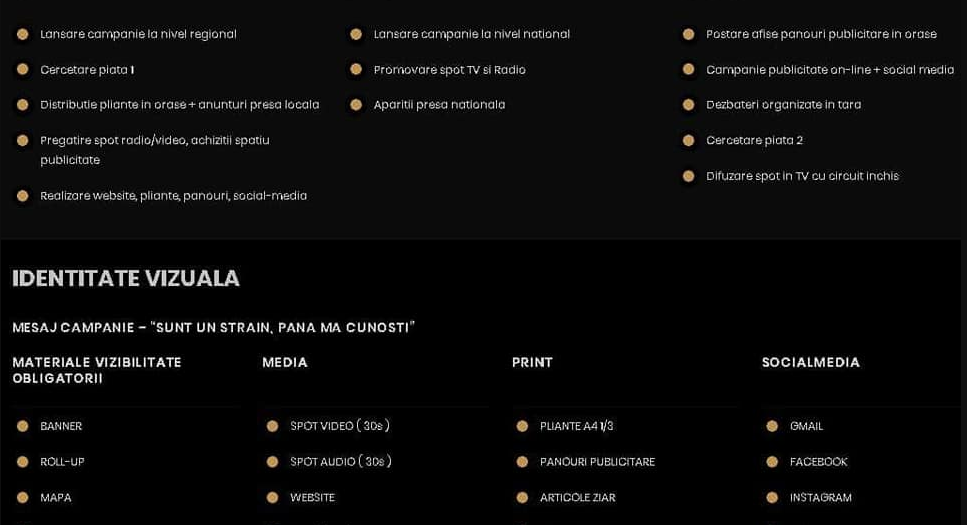Screen dimensions: 967x525
Task: Click the bullet dot beside INSTAGRAM
Action: click(x=772, y=498)
